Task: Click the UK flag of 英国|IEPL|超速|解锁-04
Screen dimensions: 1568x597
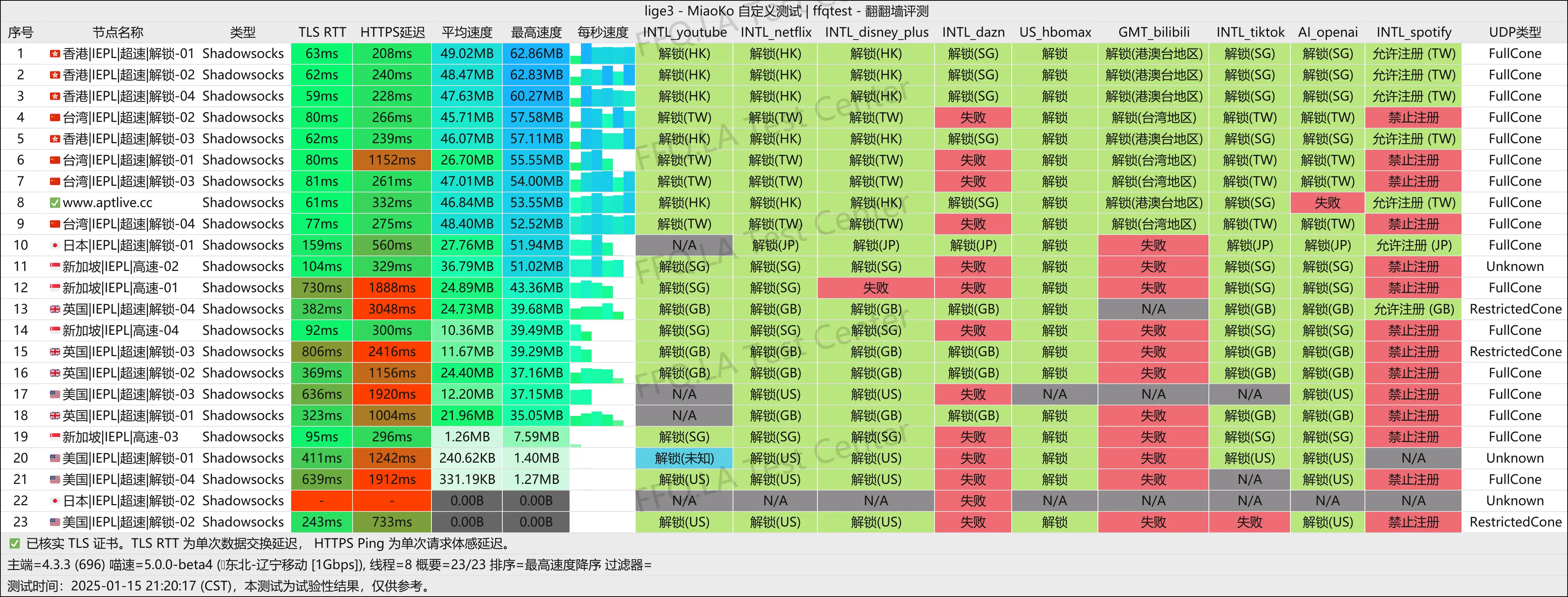Action: (55, 310)
